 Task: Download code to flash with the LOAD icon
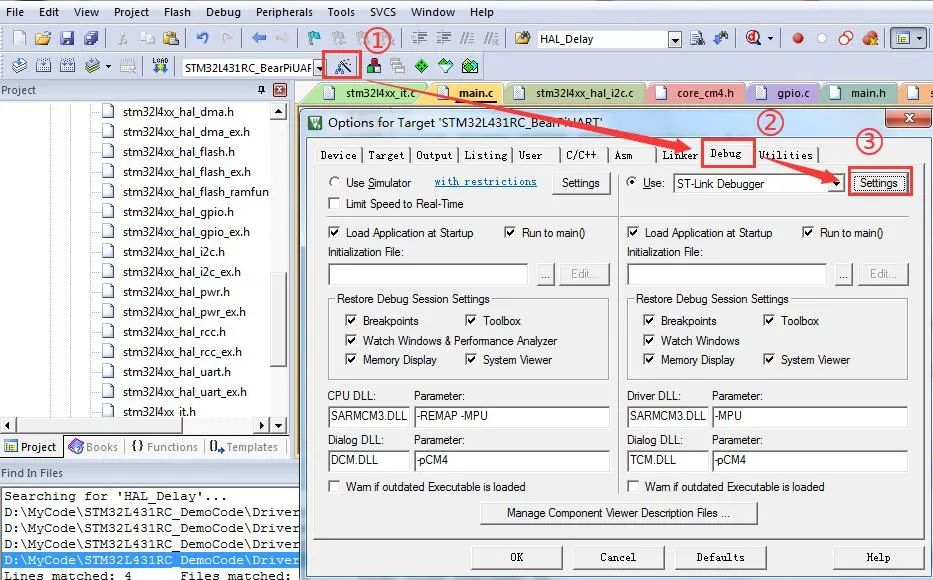(x=160, y=65)
